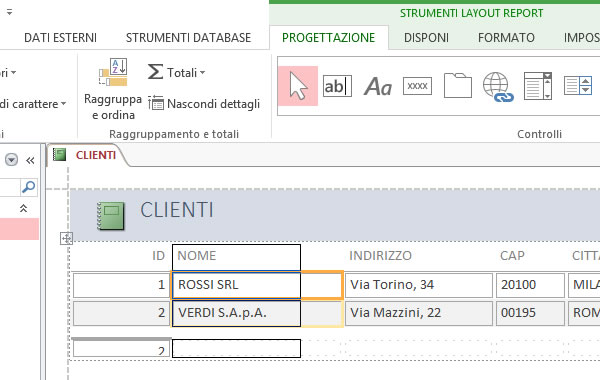Click the layout selector cross handle
The height and width of the screenshot is (380, 600).
point(67,238)
